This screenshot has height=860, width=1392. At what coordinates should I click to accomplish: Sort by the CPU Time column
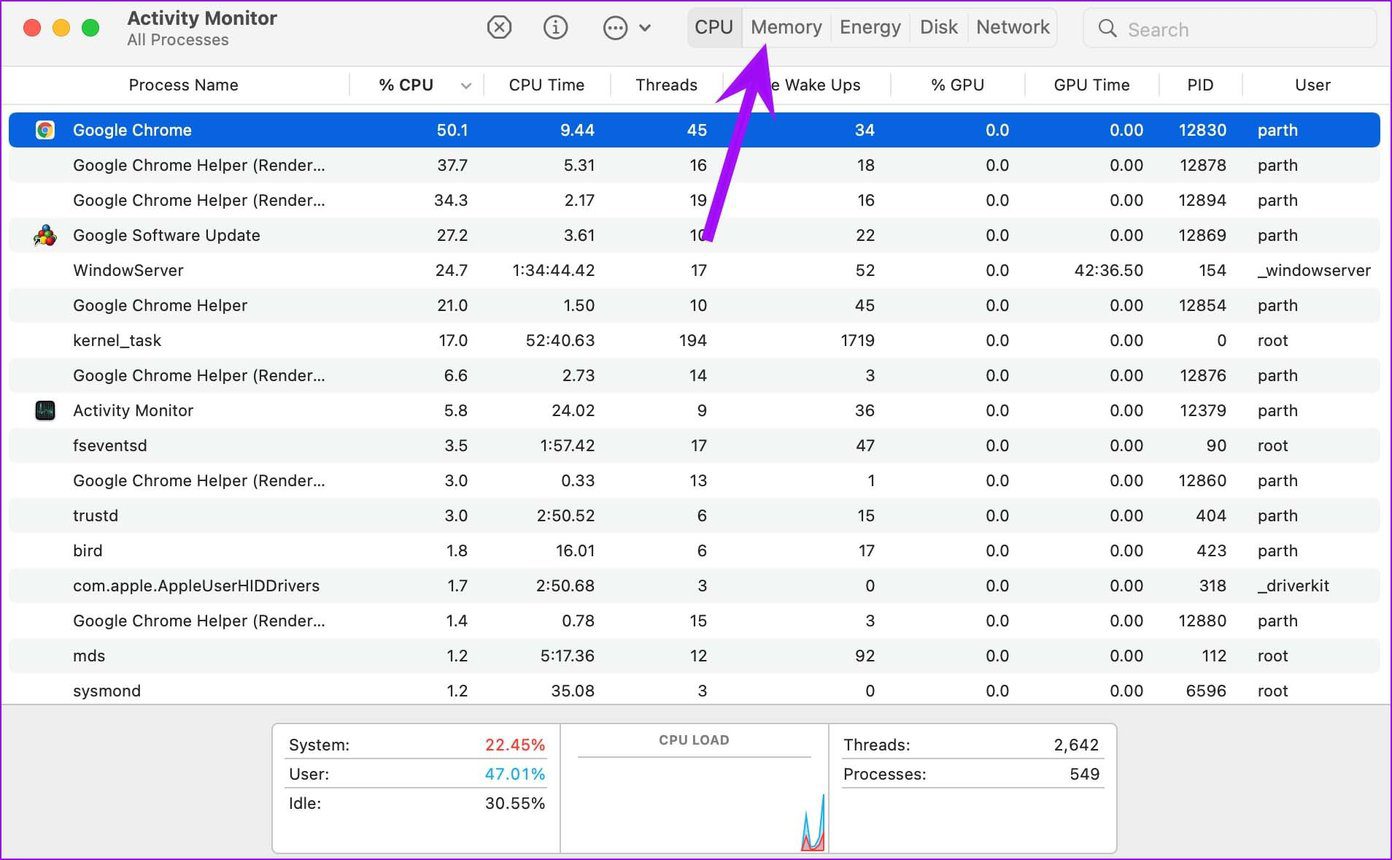(x=547, y=85)
